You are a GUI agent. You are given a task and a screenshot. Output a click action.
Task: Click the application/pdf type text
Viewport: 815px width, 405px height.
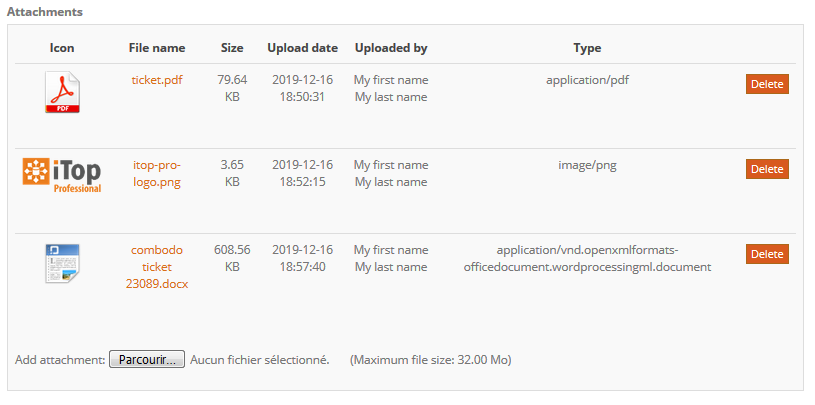click(587, 80)
